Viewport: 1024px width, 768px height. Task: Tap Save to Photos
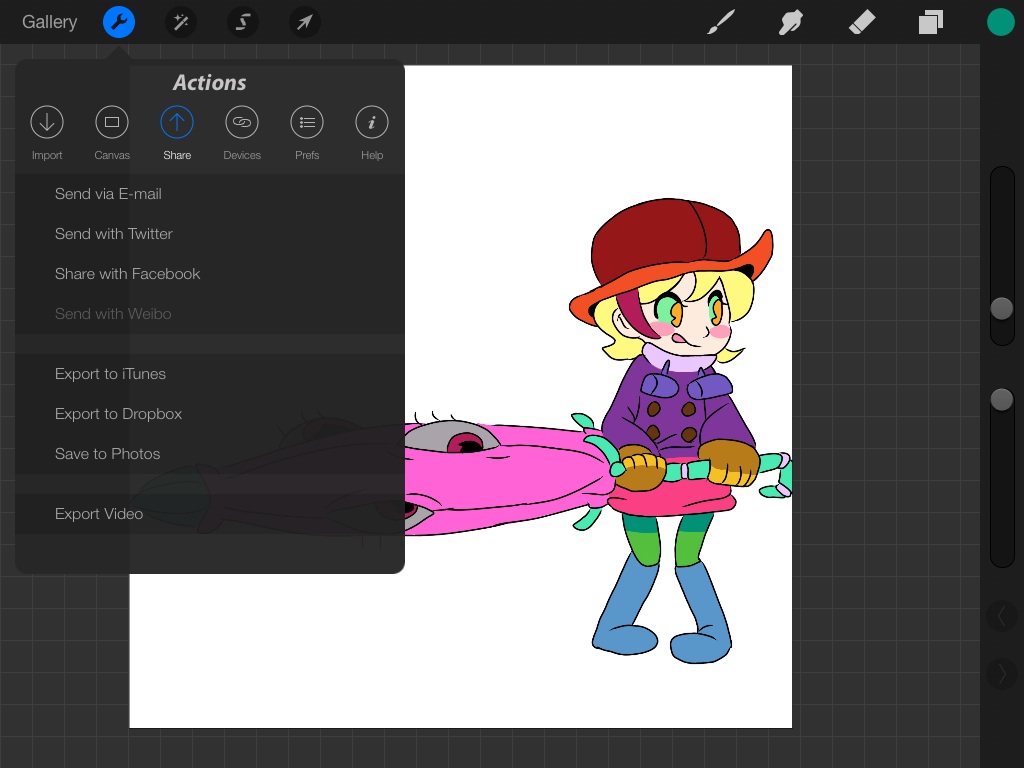[x=107, y=454]
